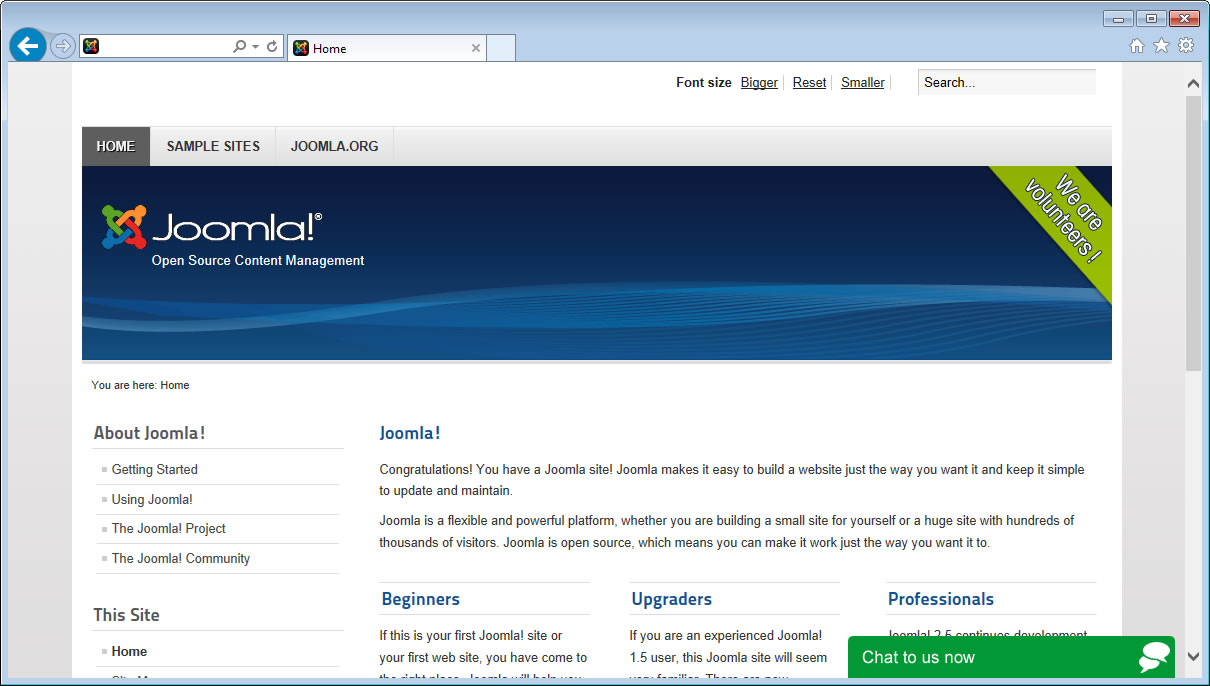Click the You are here: Home breadcrumb
This screenshot has height=686, width=1210.
(140, 385)
